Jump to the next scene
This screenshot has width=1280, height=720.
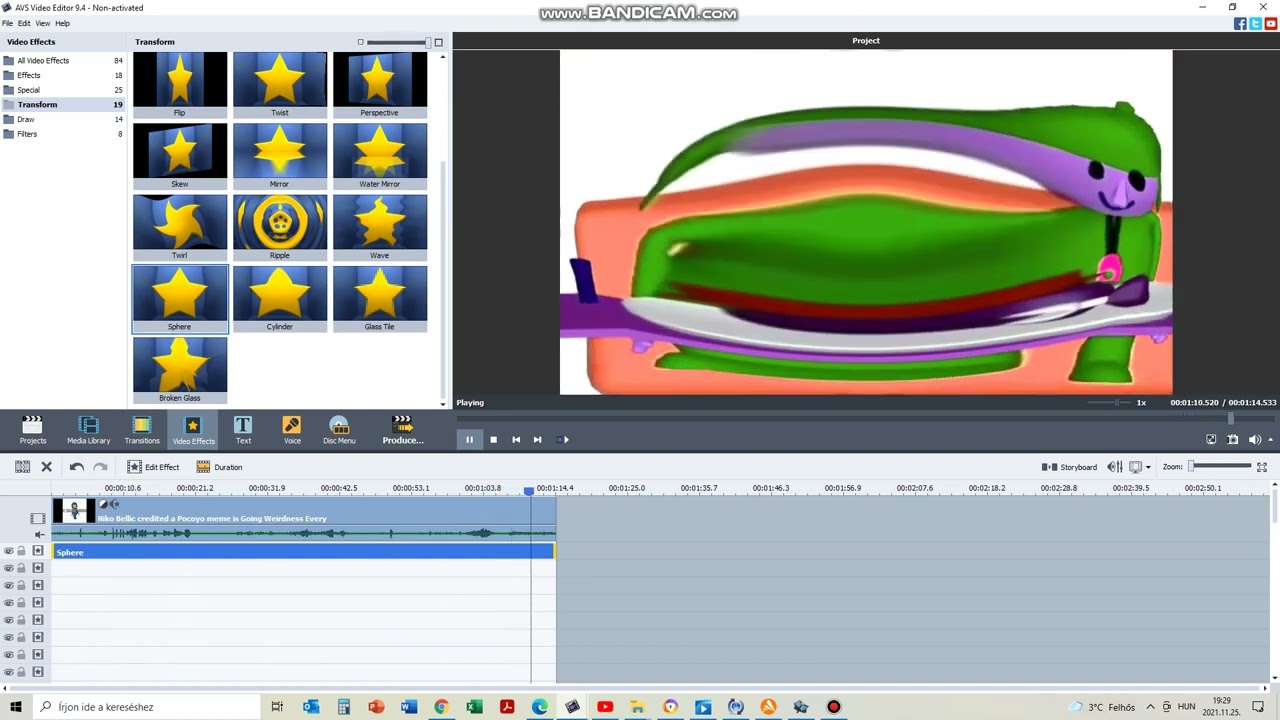(x=563, y=439)
